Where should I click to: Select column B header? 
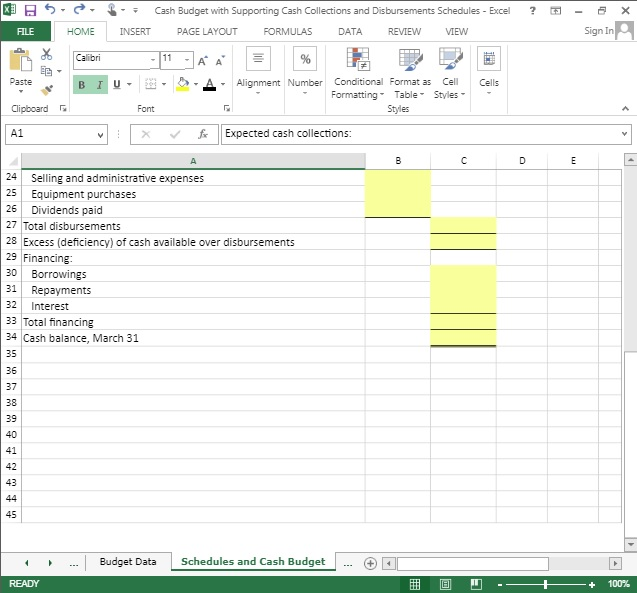click(398, 161)
